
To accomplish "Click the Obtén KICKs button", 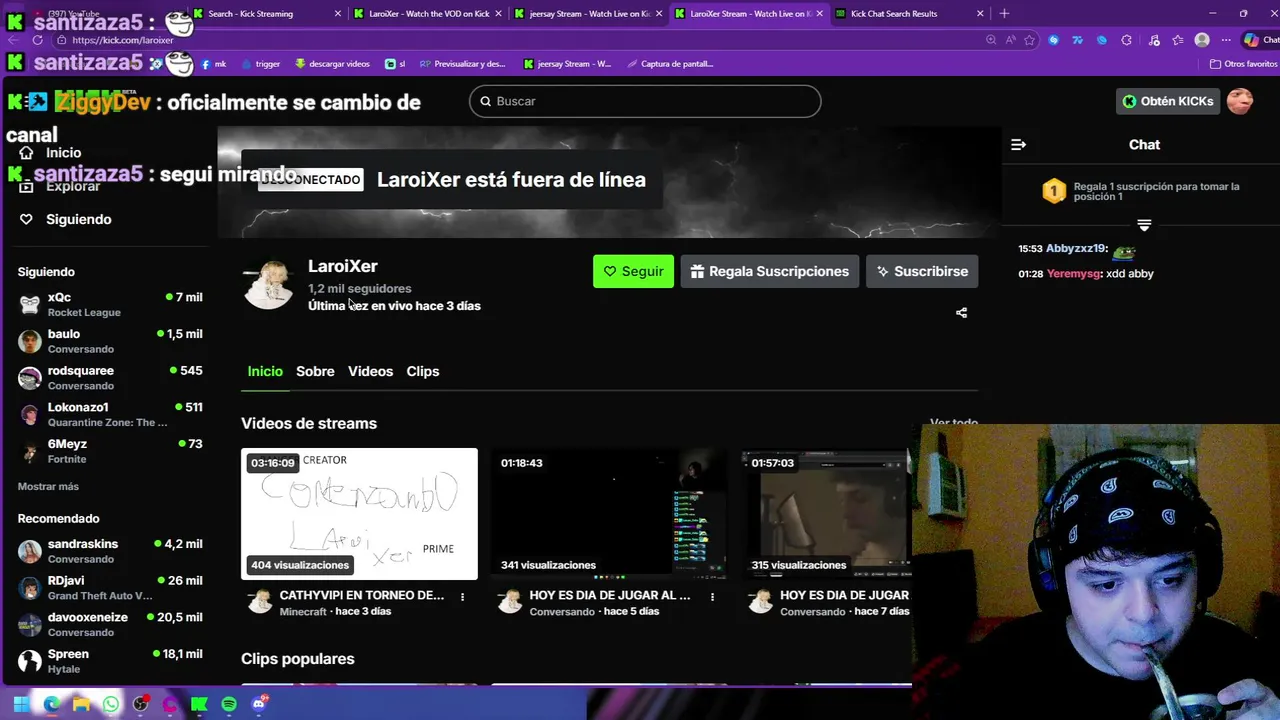I will pyautogui.click(x=1166, y=101).
